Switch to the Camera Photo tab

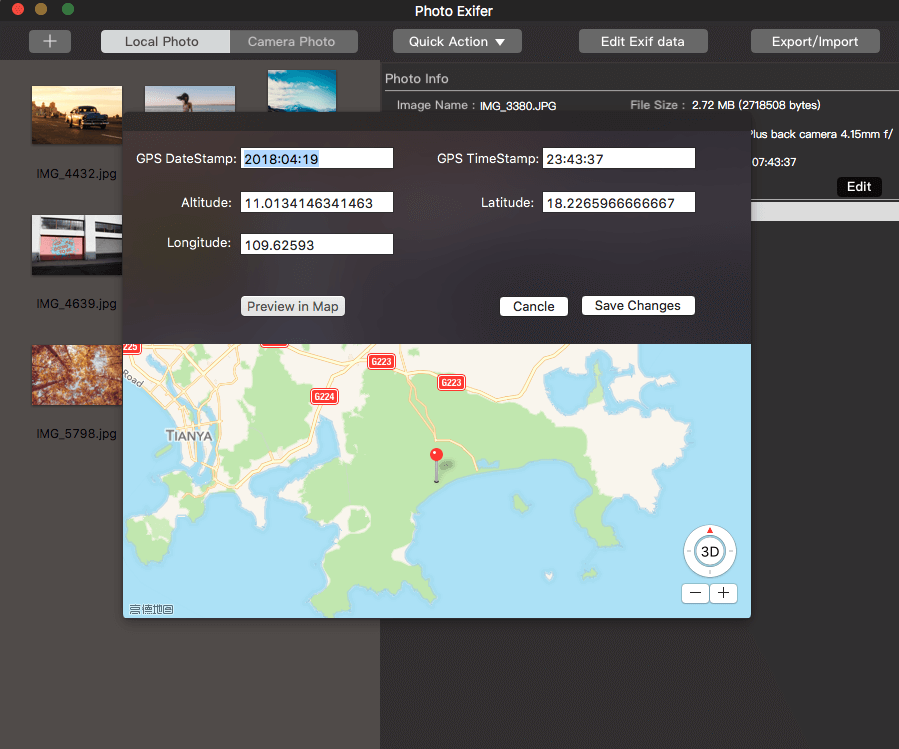pyautogui.click(x=293, y=41)
